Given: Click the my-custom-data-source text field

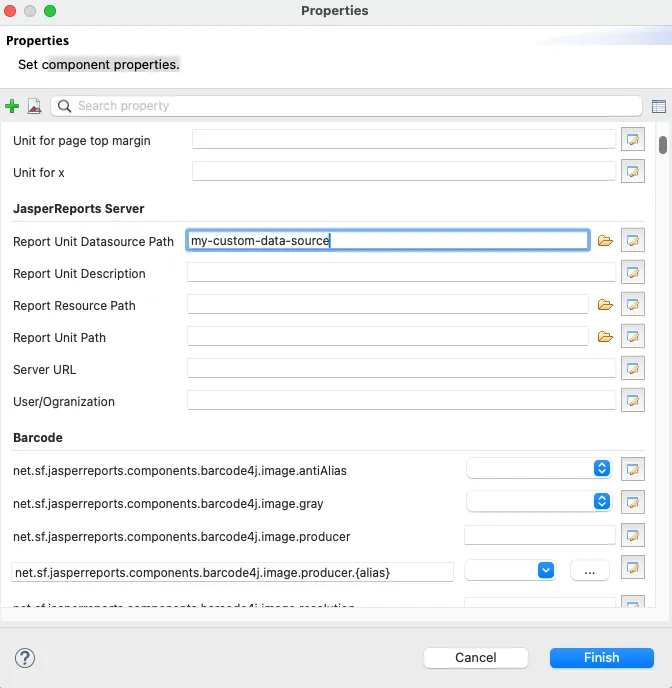Looking at the screenshot, I should click(x=388, y=240).
